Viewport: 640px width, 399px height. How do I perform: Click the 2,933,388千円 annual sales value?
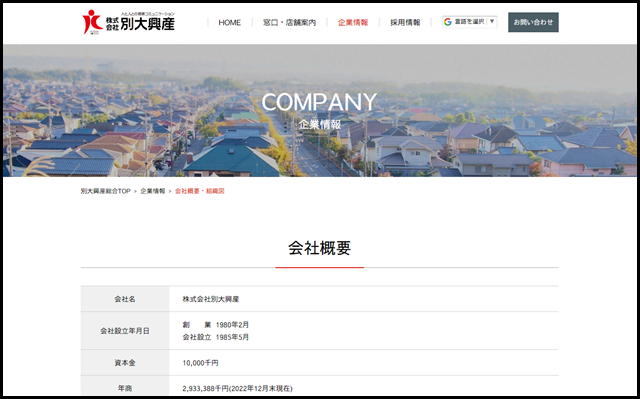[x=238, y=388]
